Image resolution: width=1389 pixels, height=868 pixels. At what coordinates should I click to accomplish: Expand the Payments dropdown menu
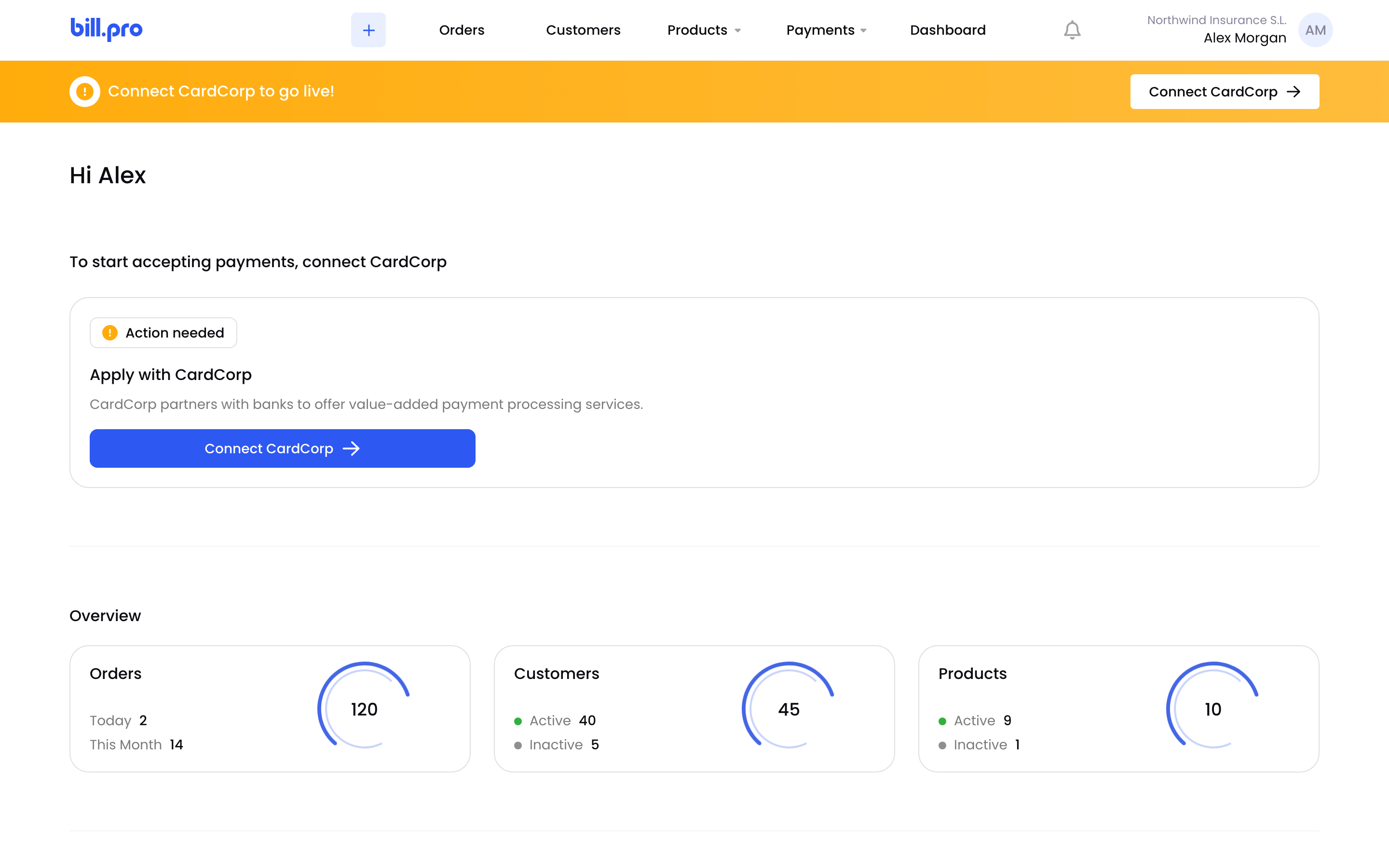pos(826,30)
